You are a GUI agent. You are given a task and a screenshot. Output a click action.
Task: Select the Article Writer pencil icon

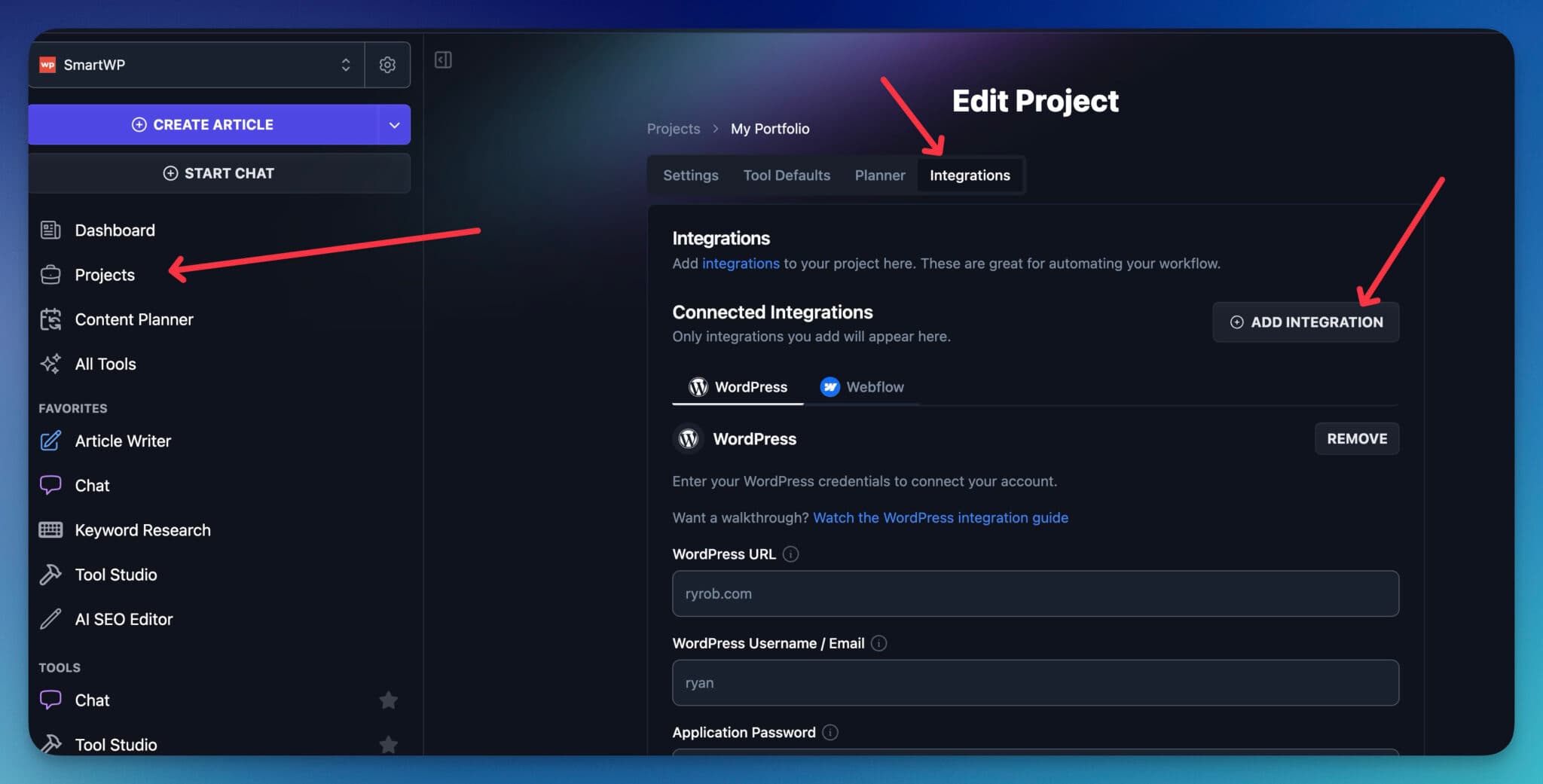pos(50,441)
